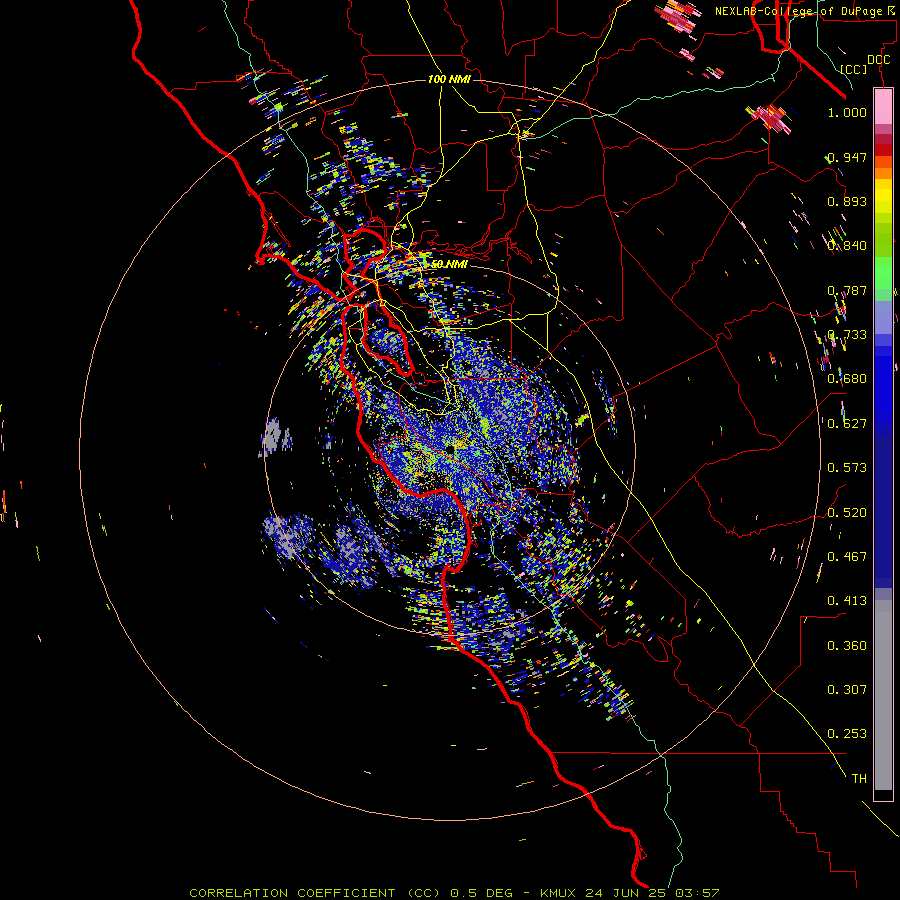The width and height of the screenshot is (900, 900).
Task: Select the 0.467 scale value
Action: pyautogui.click(x=847, y=557)
